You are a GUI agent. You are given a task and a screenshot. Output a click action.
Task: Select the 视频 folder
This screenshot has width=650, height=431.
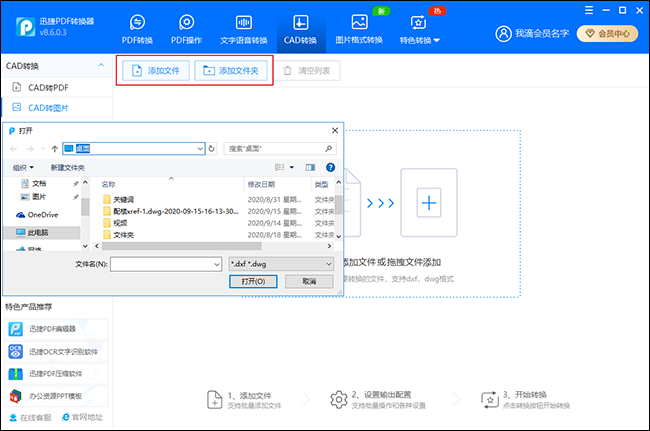click(120, 223)
